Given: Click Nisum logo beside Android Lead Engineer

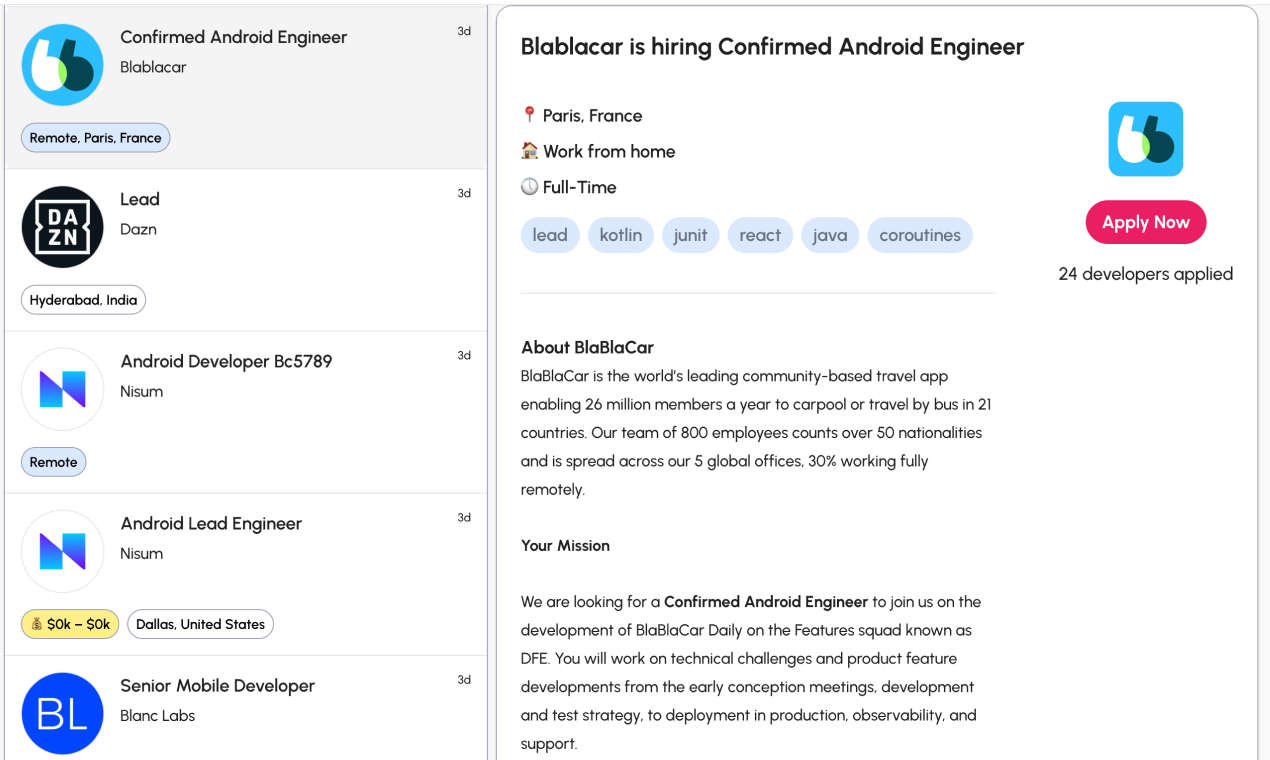Looking at the screenshot, I should [x=63, y=551].
